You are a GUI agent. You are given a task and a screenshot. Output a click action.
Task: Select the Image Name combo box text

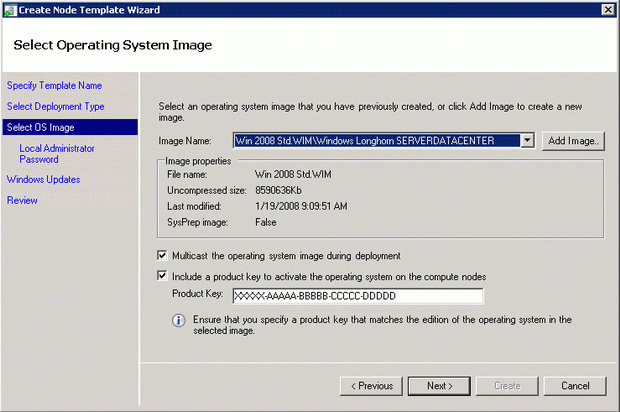point(376,141)
